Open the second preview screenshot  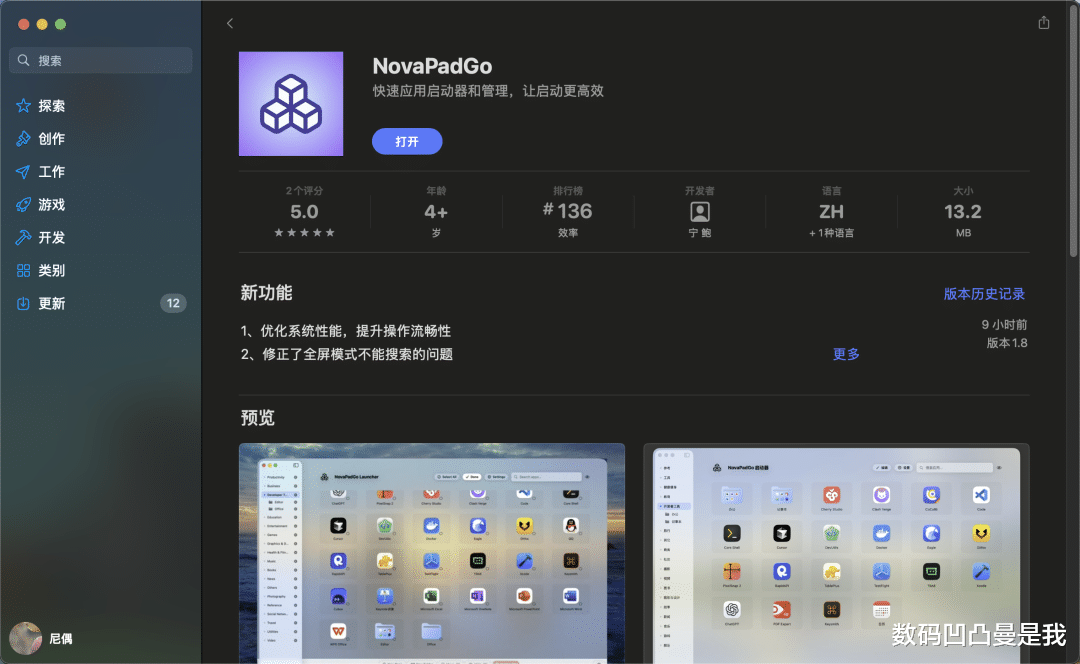(x=836, y=553)
